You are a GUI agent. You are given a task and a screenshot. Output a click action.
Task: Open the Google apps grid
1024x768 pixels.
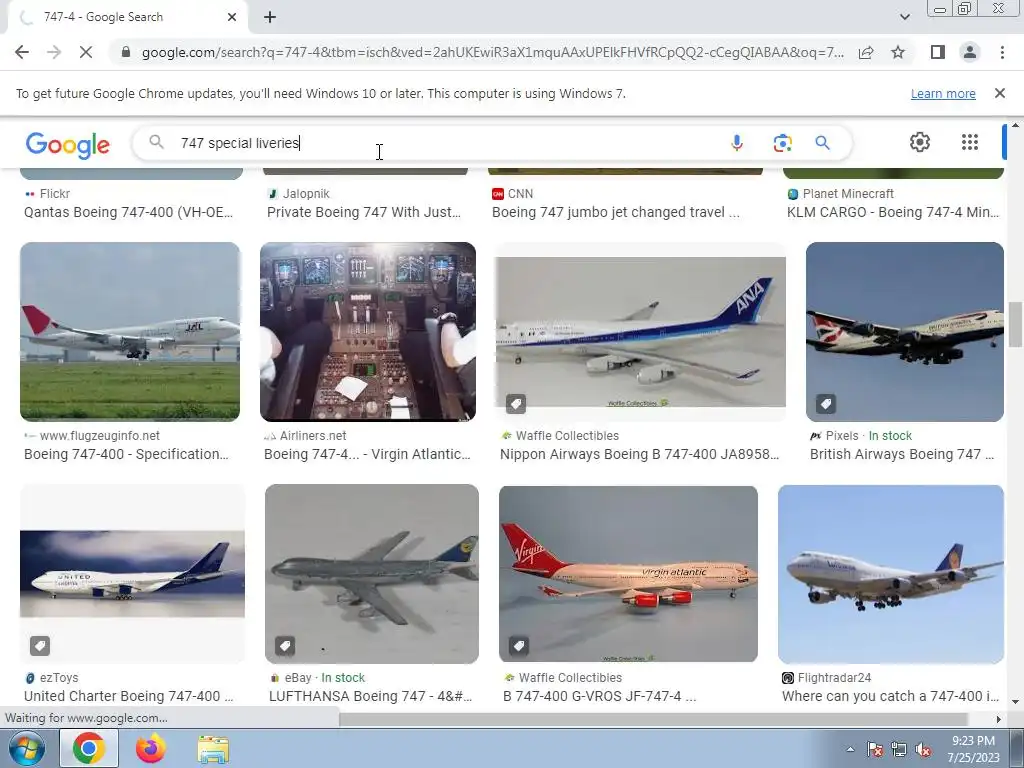click(970, 142)
